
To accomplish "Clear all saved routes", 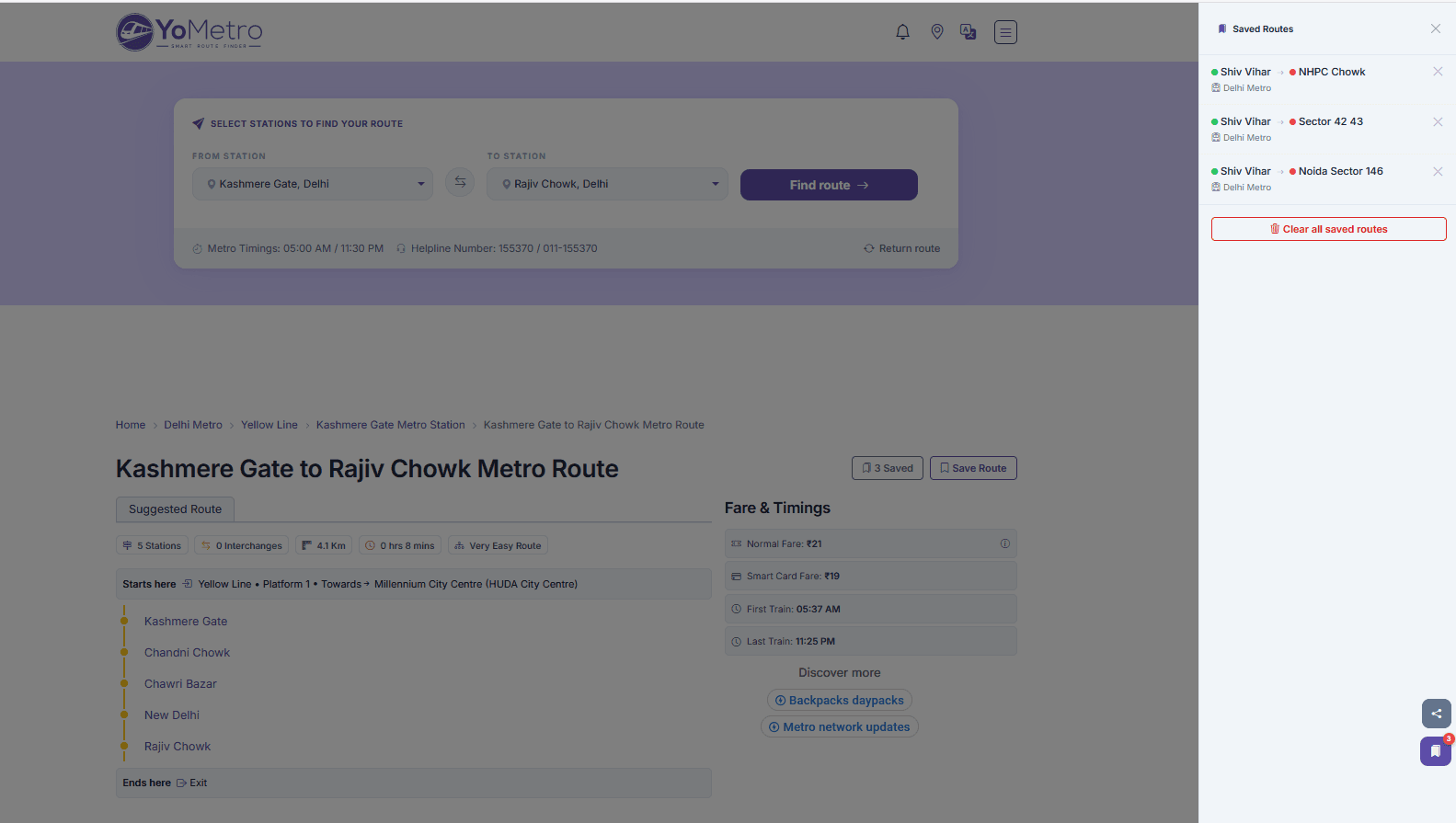I will click(x=1328, y=229).
